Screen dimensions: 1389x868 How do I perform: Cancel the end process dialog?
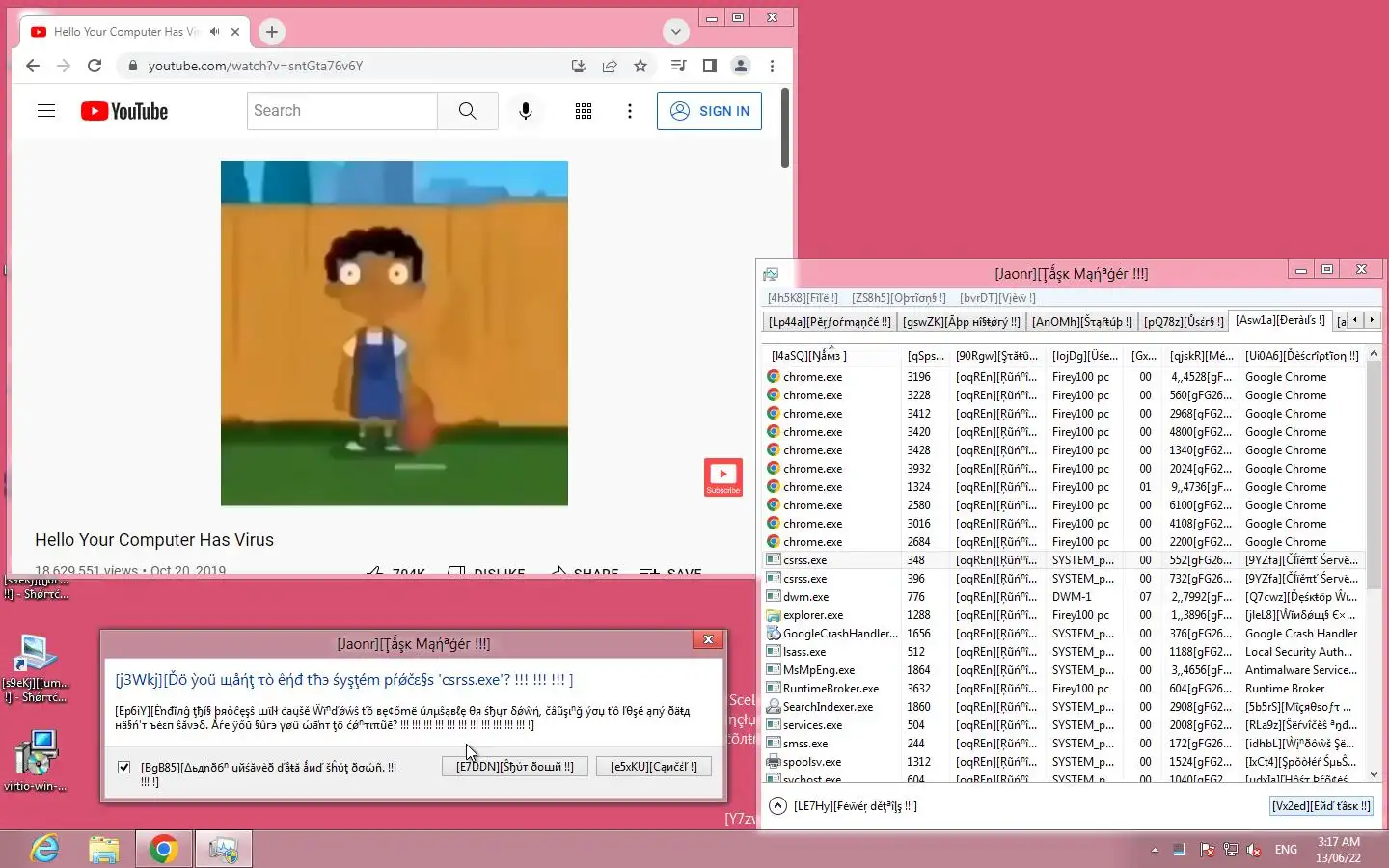(654, 767)
